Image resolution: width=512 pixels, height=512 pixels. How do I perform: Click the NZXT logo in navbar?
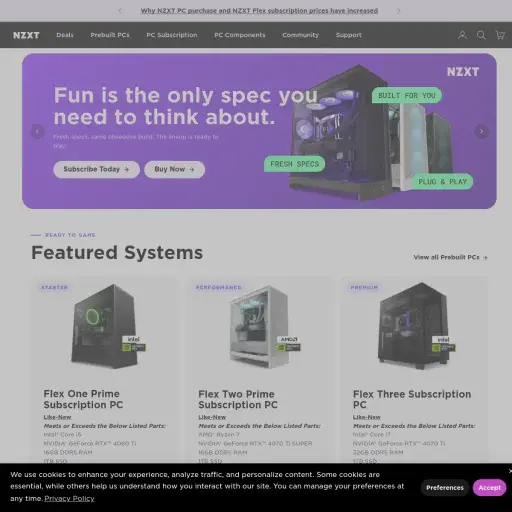click(x=26, y=35)
